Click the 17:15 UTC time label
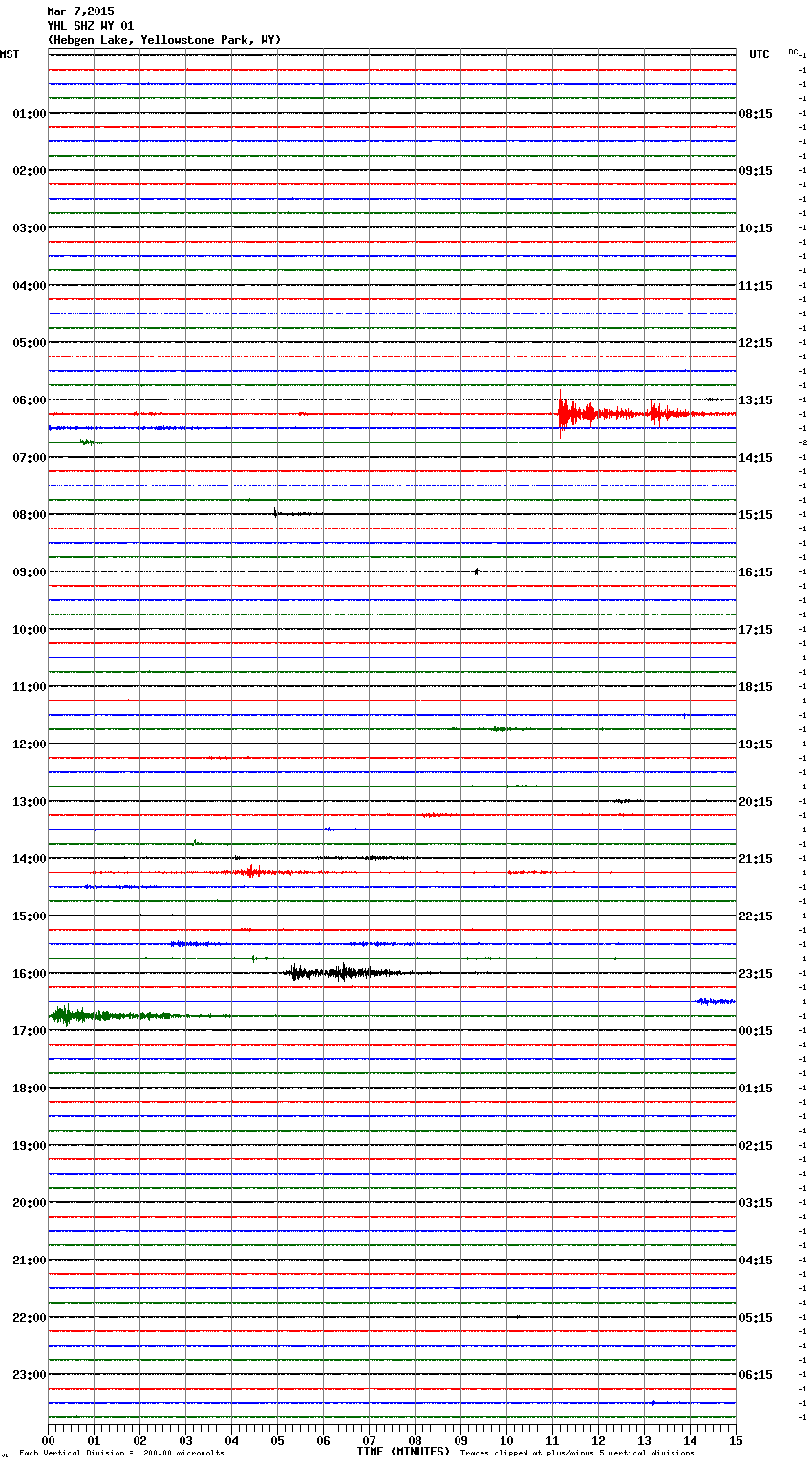 pyautogui.click(x=756, y=630)
